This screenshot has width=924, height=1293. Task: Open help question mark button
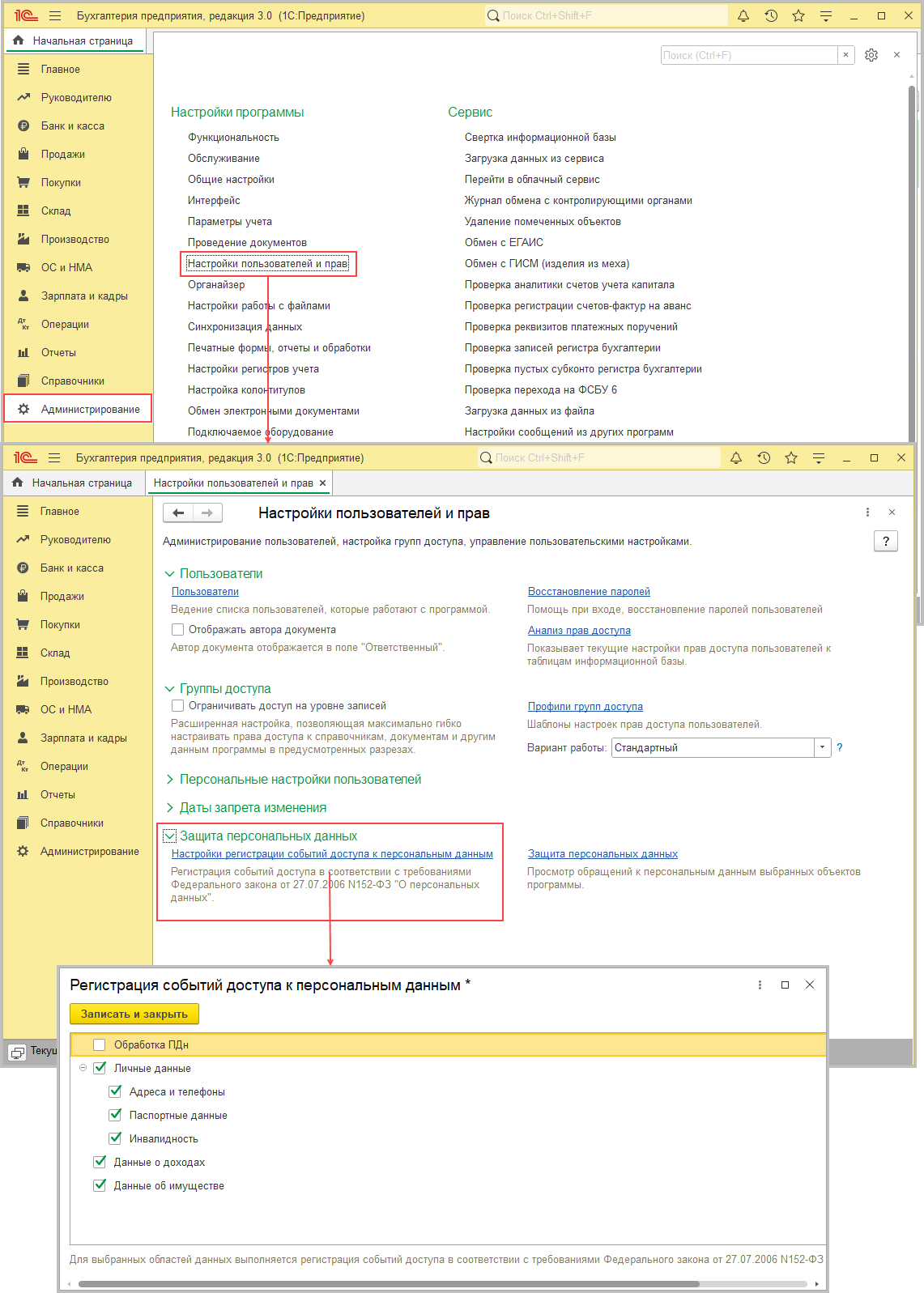pyautogui.click(x=886, y=541)
